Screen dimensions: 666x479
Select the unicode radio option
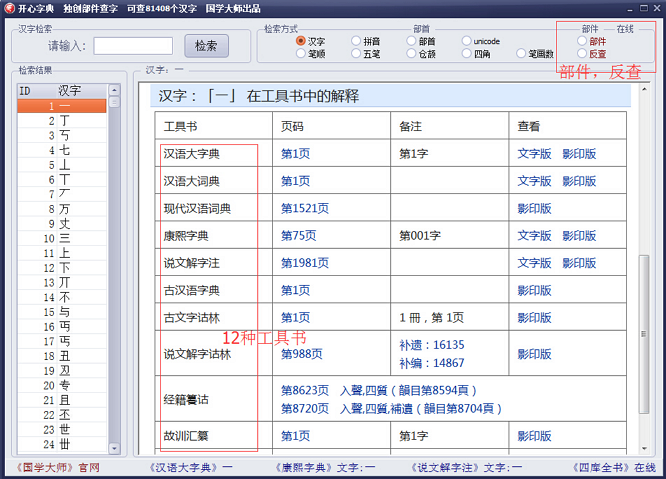coord(467,41)
